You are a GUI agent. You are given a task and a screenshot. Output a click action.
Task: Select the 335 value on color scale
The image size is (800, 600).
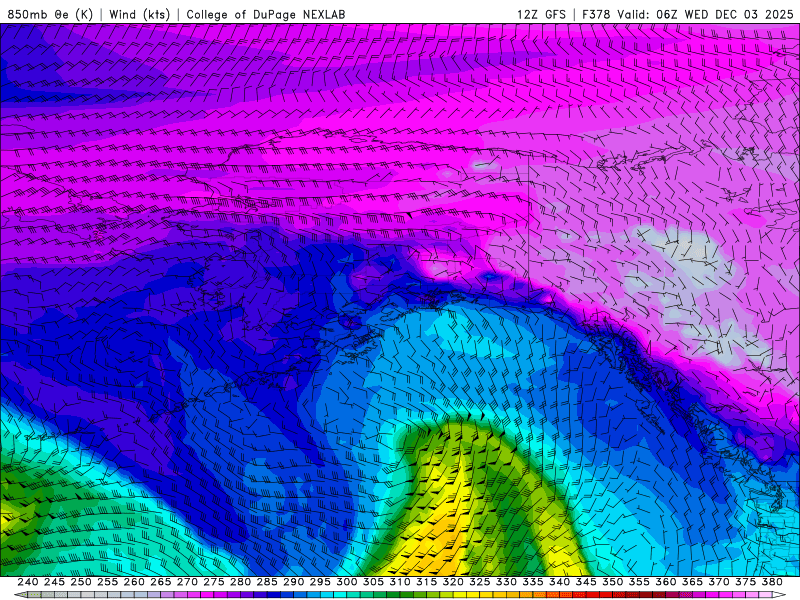coord(533,582)
